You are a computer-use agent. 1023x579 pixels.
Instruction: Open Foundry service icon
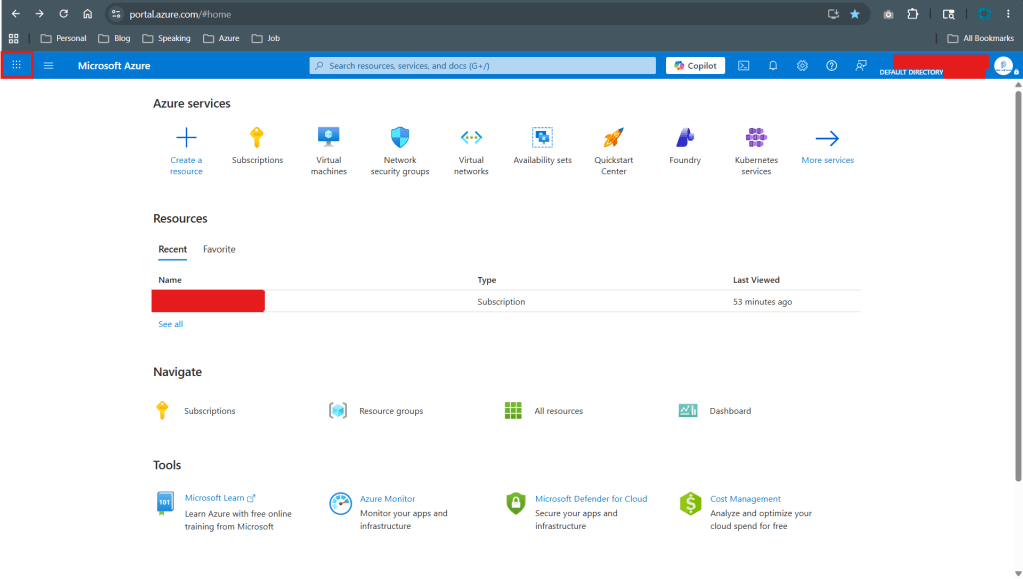[685, 137]
